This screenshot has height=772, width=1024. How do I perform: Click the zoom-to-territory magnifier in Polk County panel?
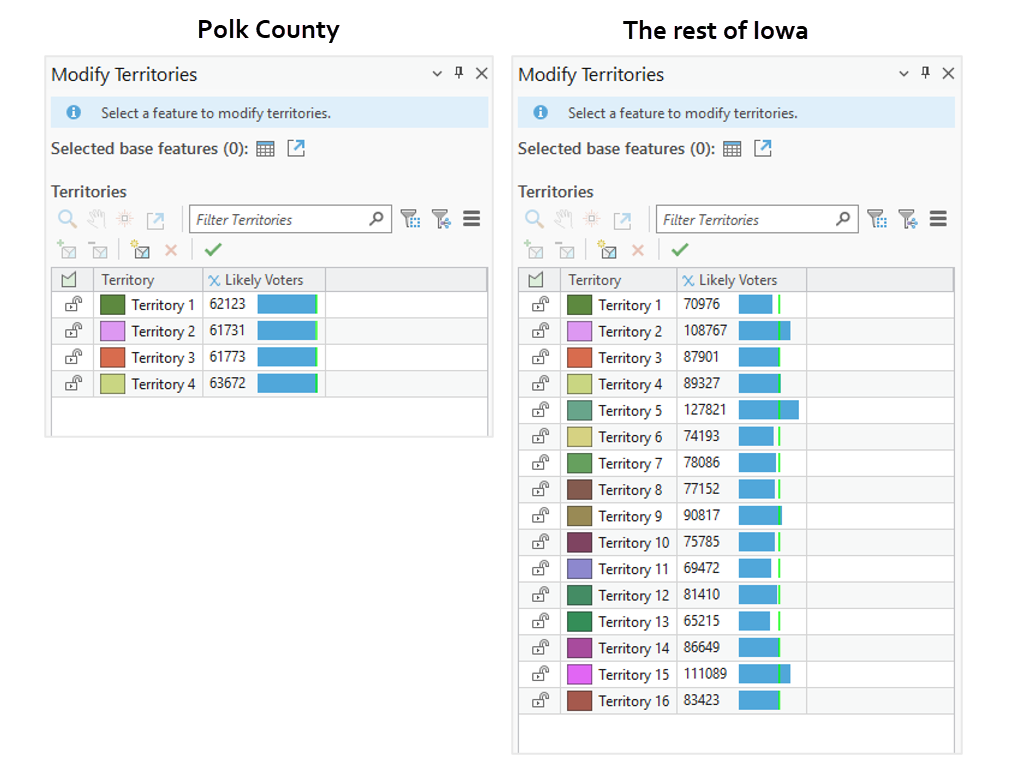(x=67, y=219)
